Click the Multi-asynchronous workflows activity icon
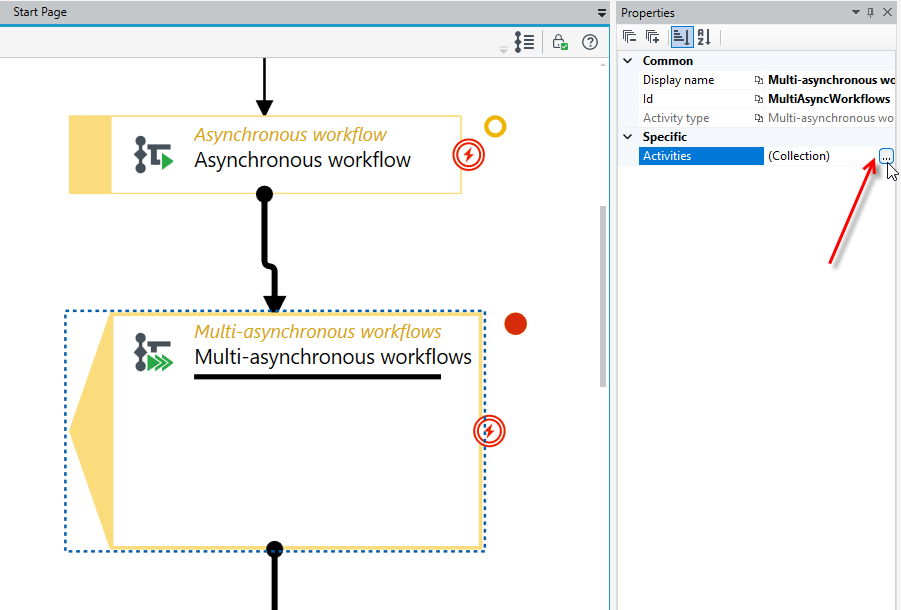 tap(153, 352)
